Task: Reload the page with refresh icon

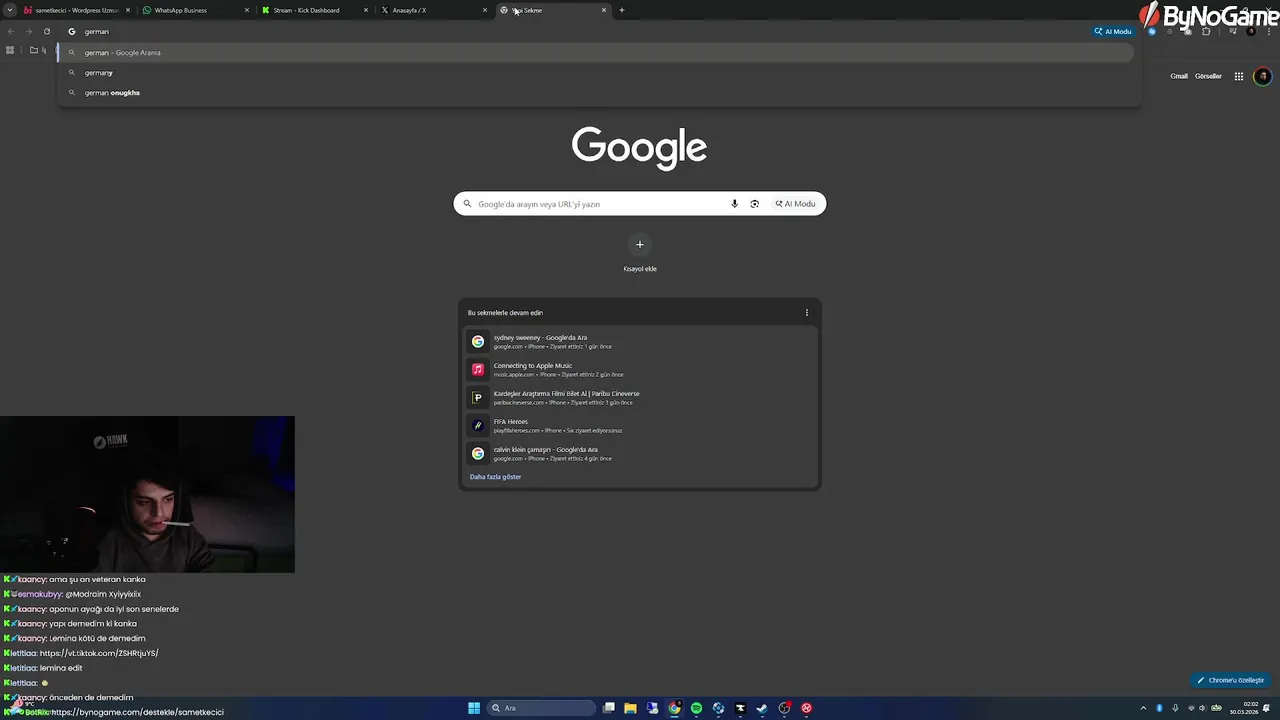Action: coord(46,32)
